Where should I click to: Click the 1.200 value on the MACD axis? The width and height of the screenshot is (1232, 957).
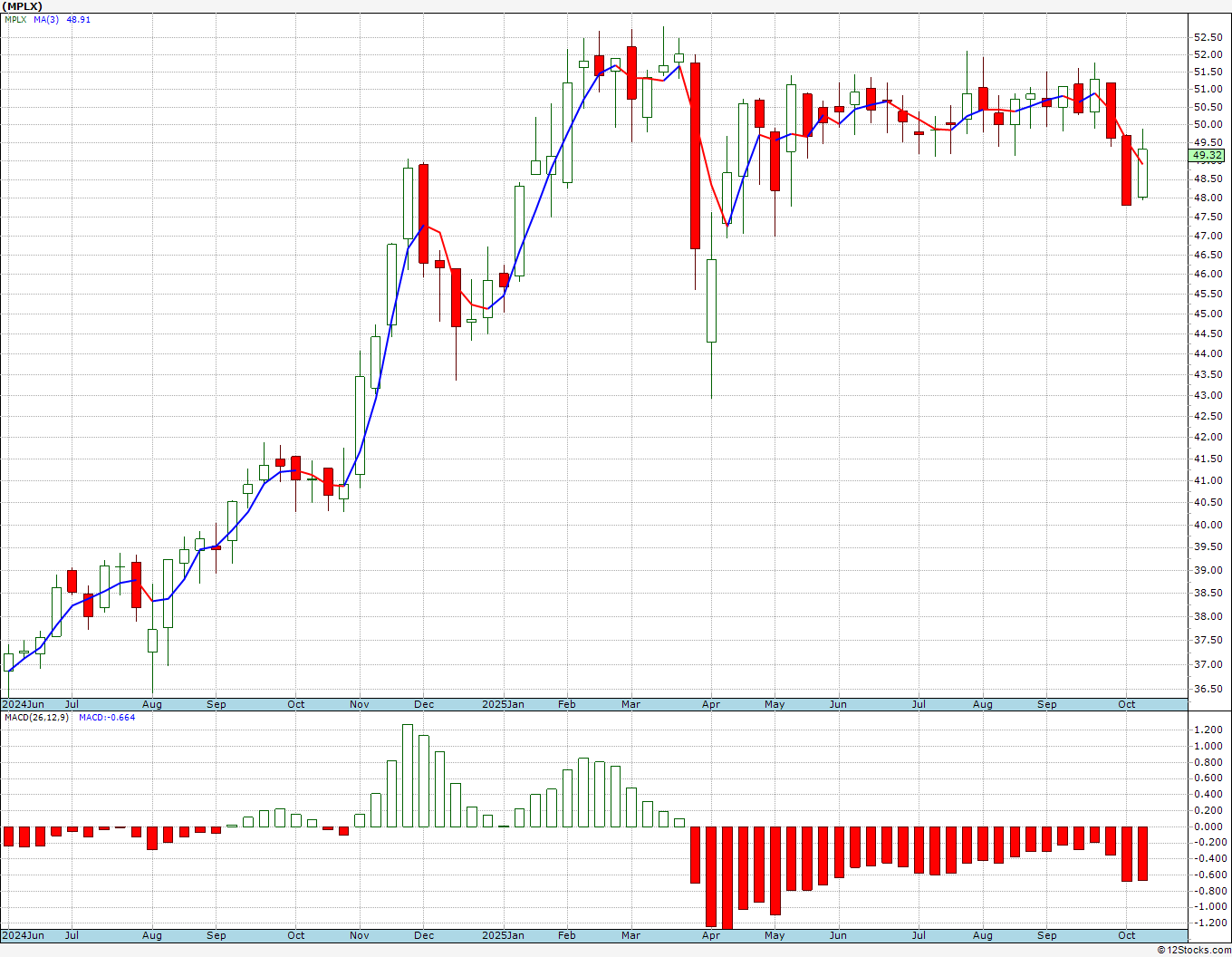click(1208, 730)
